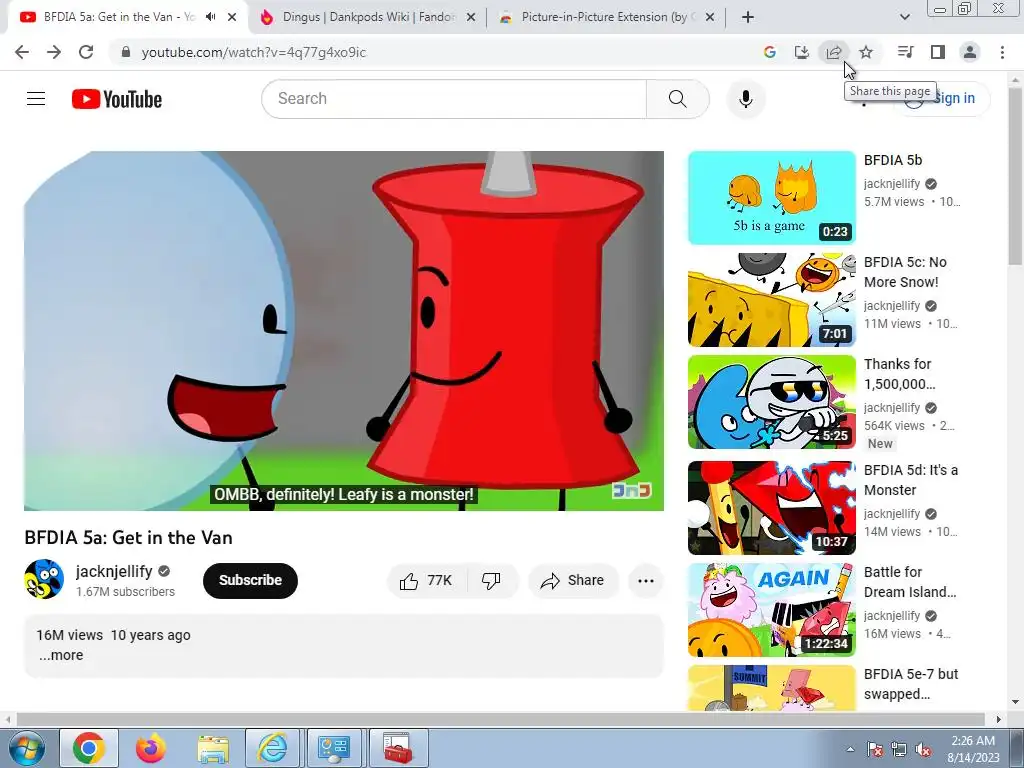Open the control panel app in taskbar
Screen dimensions: 1024x768
334,748
